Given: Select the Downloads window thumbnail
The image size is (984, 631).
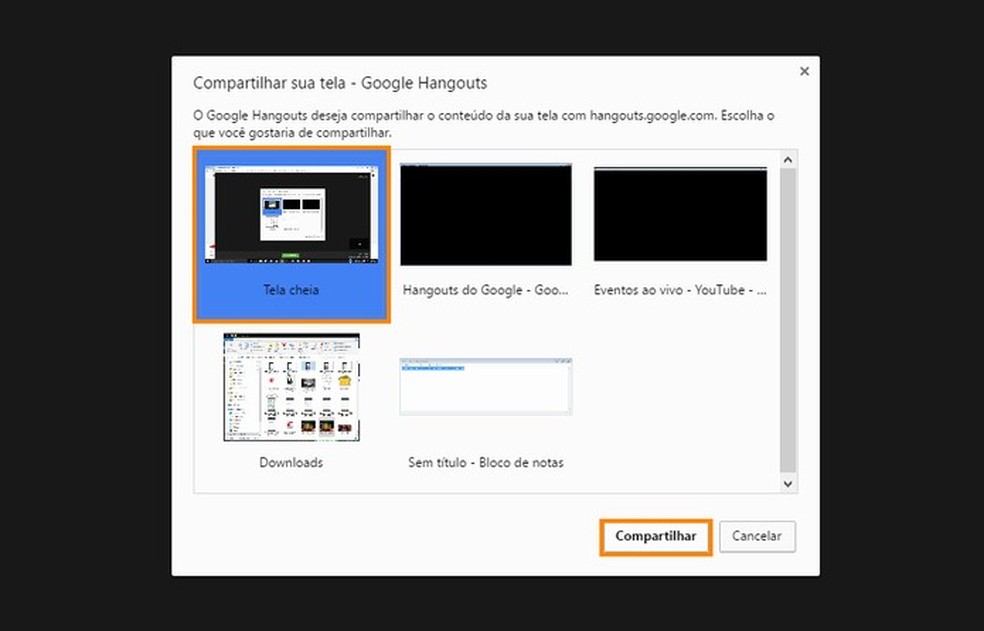Looking at the screenshot, I should click(291, 387).
